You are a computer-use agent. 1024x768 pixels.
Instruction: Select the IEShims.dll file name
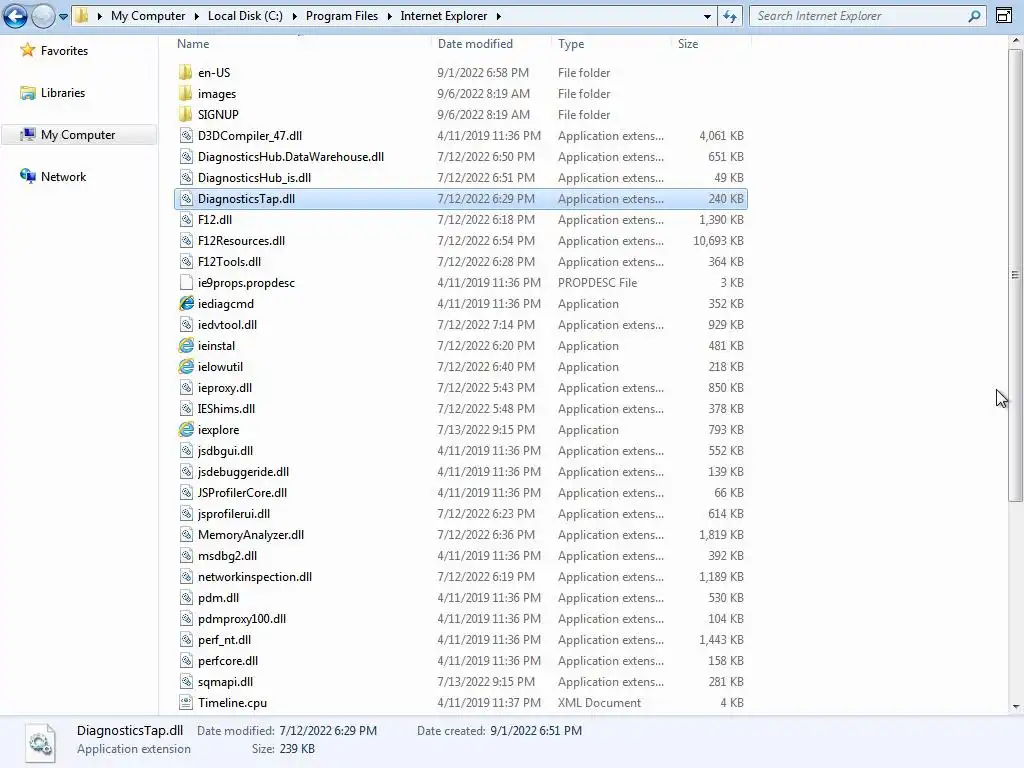pos(226,409)
